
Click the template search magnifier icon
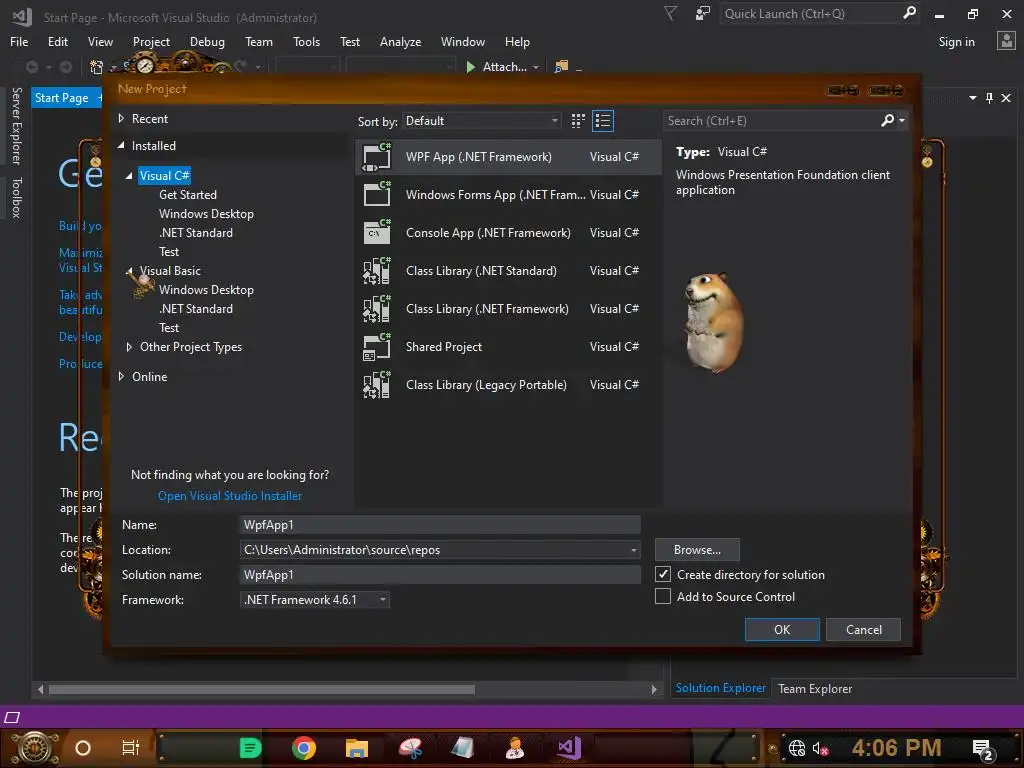click(x=888, y=120)
